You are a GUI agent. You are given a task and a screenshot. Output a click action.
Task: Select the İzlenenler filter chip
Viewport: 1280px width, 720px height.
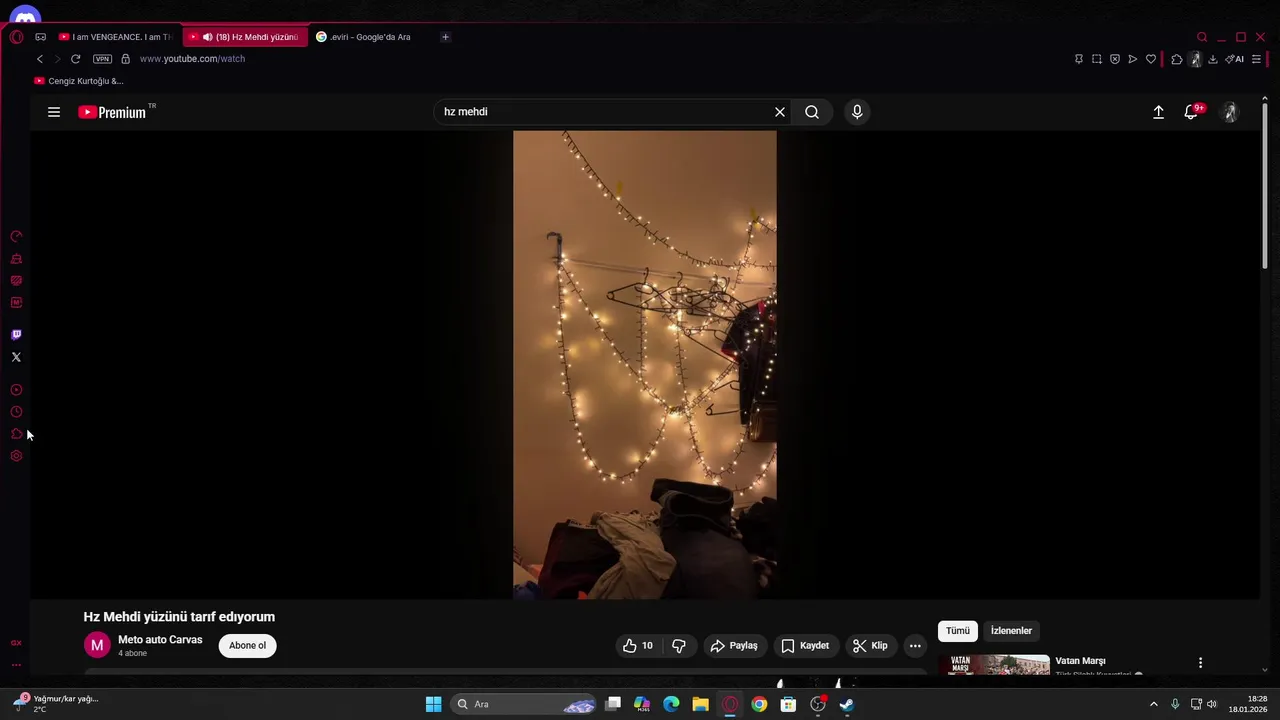pyautogui.click(x=1011, y=631)
